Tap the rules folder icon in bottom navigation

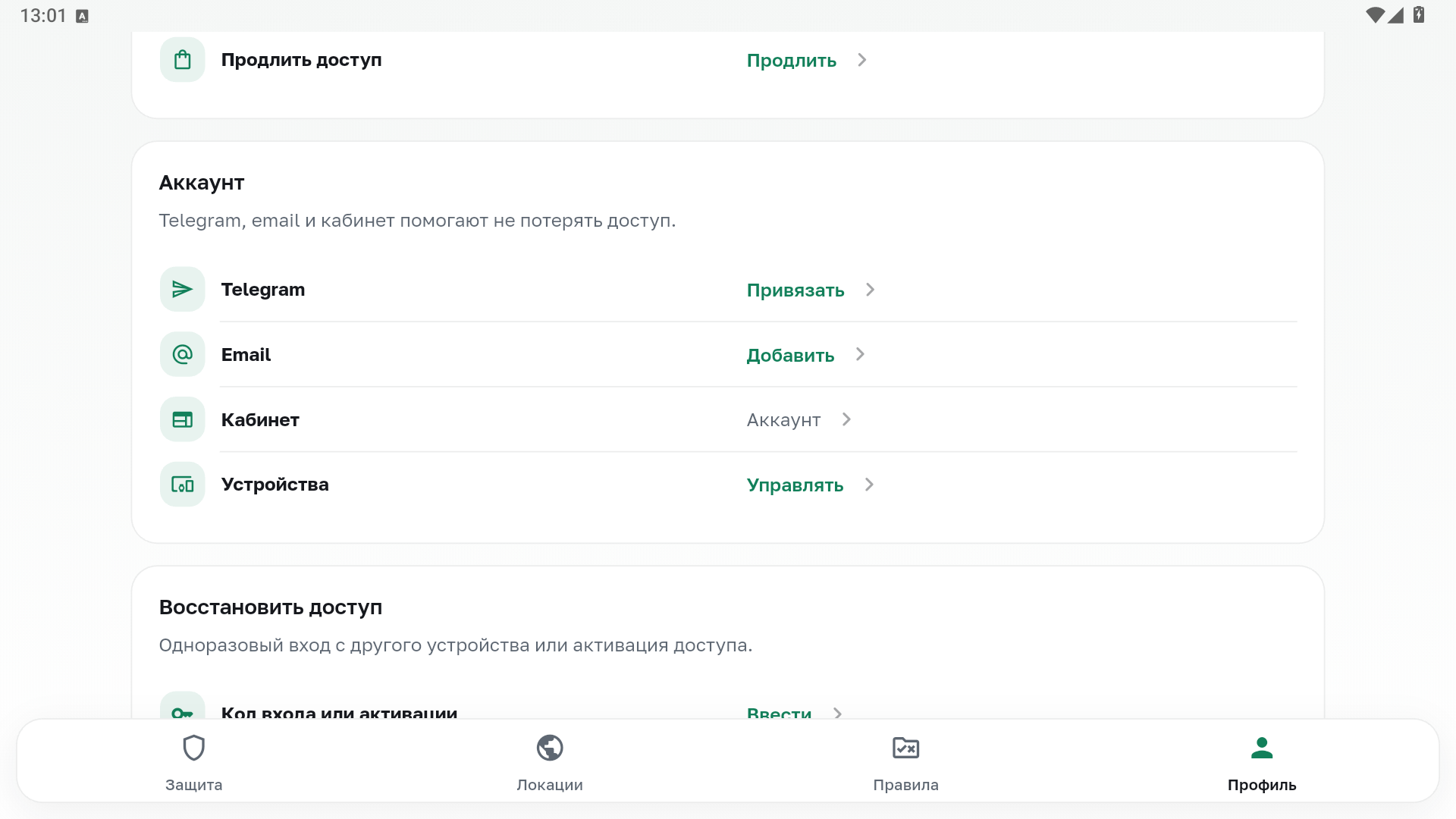906,748
